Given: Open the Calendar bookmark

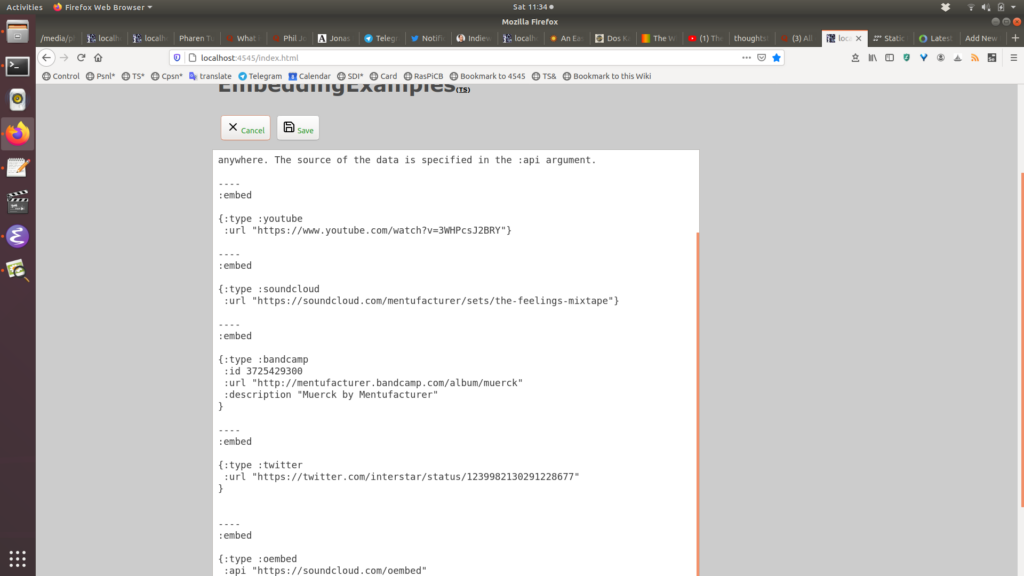Looking at the screenshot, I should pos(310,76).
